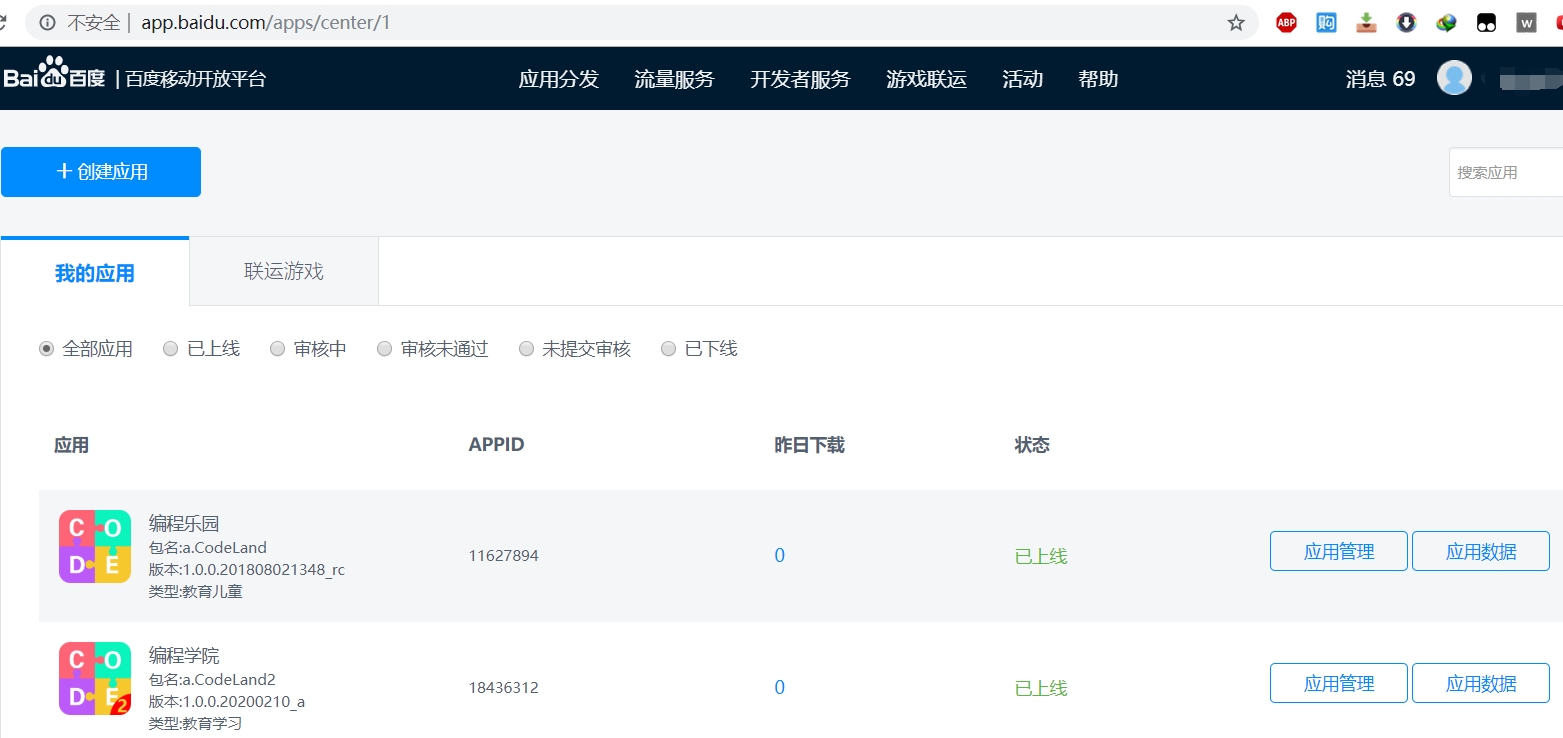The height and width of the screenshot is (738, 1563).
Task: Click the 昨日下载 column header
Action: 810,445
